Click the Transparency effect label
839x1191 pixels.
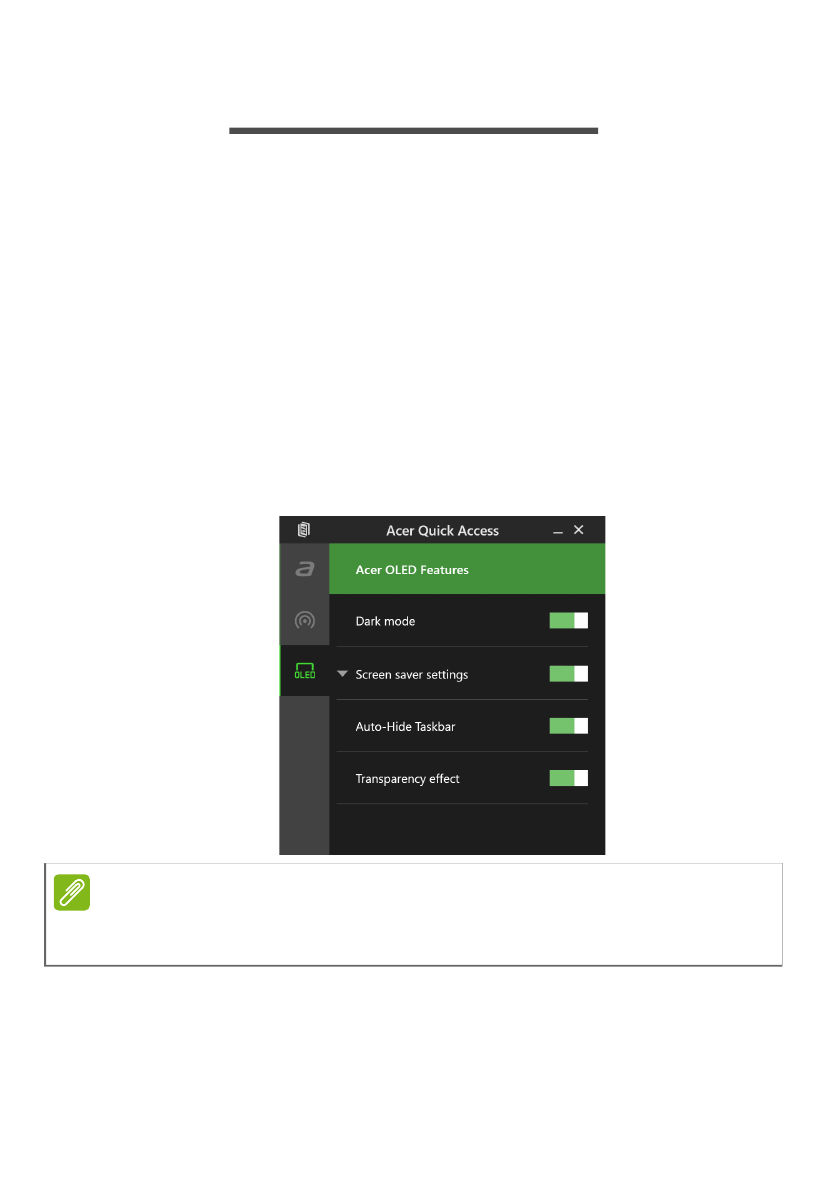point(408,779)
